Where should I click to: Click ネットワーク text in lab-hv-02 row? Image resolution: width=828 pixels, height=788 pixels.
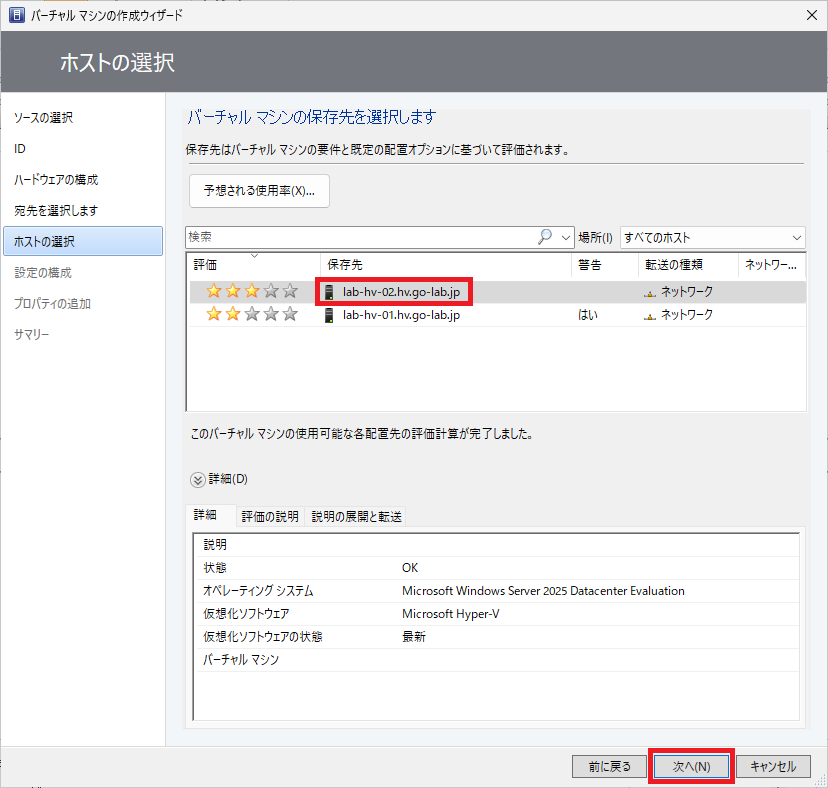tap(687, 292)
